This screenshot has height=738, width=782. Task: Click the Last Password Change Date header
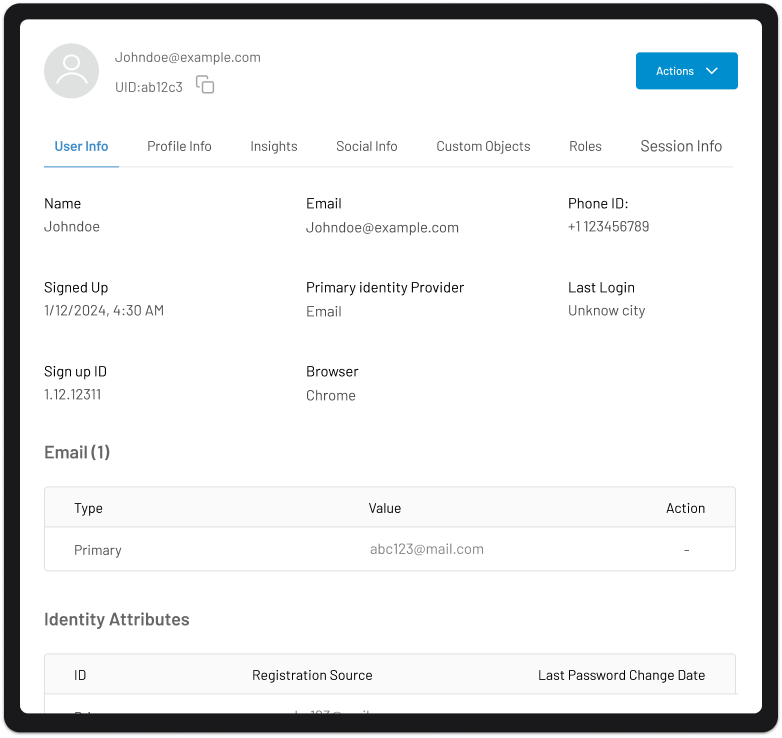pyautogui.click(x=621, y=675)
